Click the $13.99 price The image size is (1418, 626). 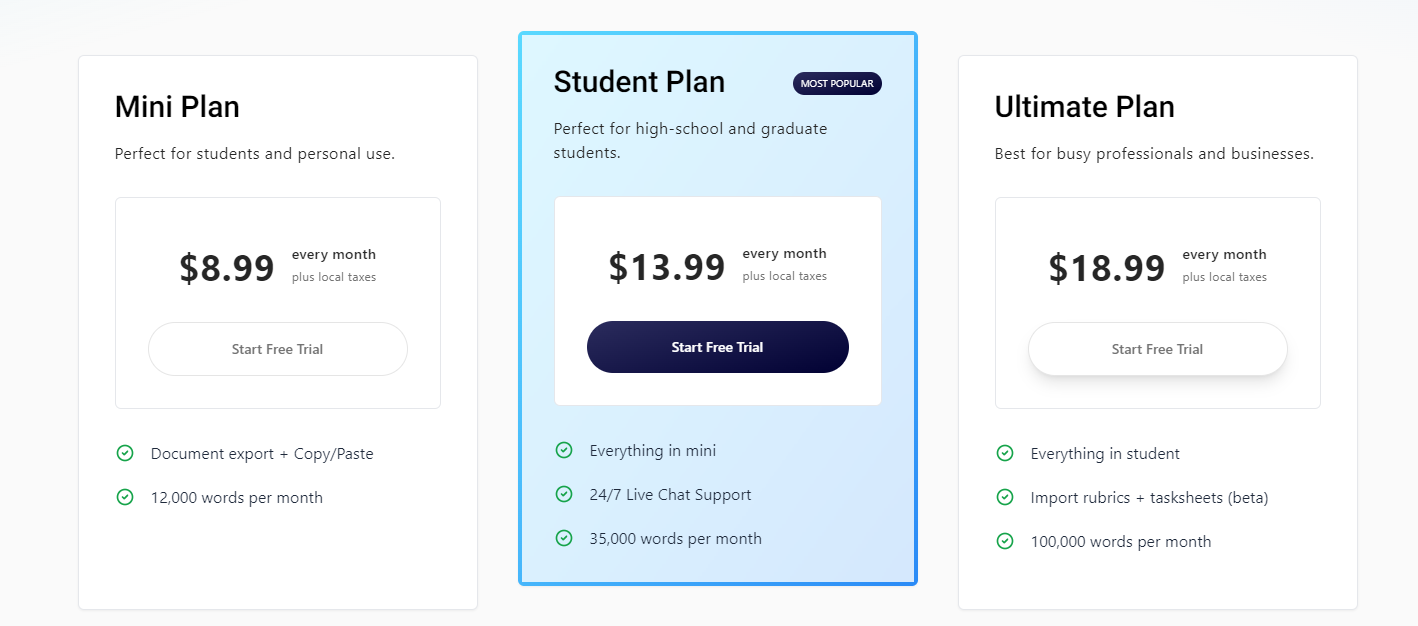pos(667,267)
